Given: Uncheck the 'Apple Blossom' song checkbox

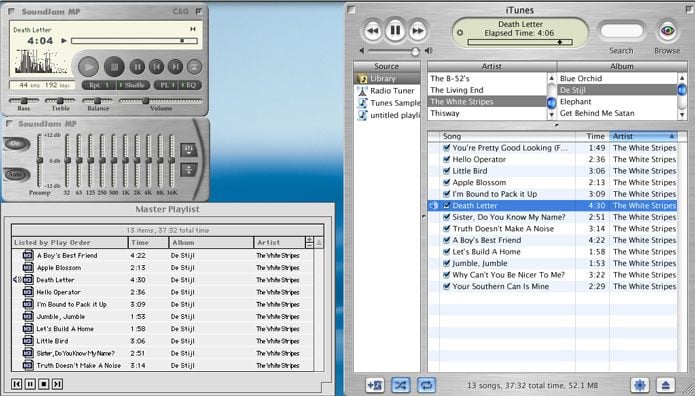Looking at the screenshot, I should point(447,182).
